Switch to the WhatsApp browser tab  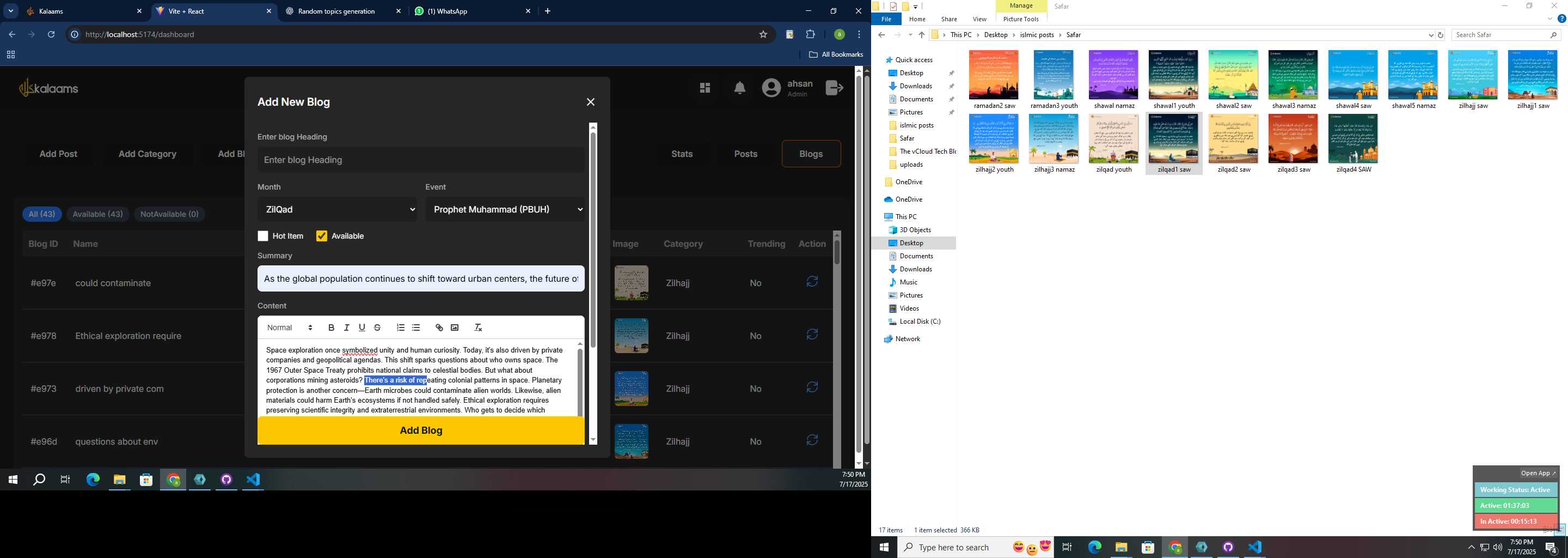click(473, 11)
